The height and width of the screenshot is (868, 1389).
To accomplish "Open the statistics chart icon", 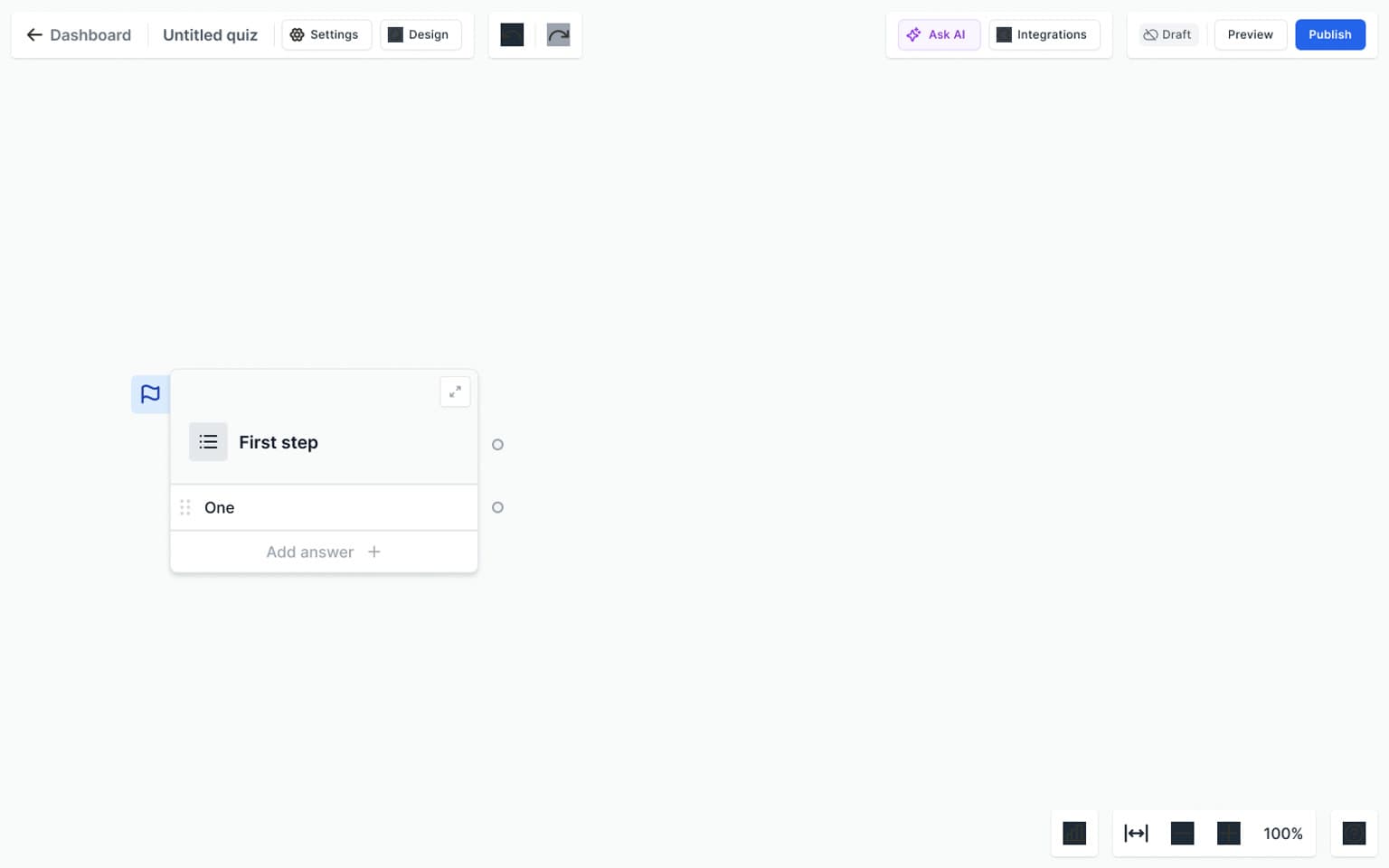I will (1074, 833).
